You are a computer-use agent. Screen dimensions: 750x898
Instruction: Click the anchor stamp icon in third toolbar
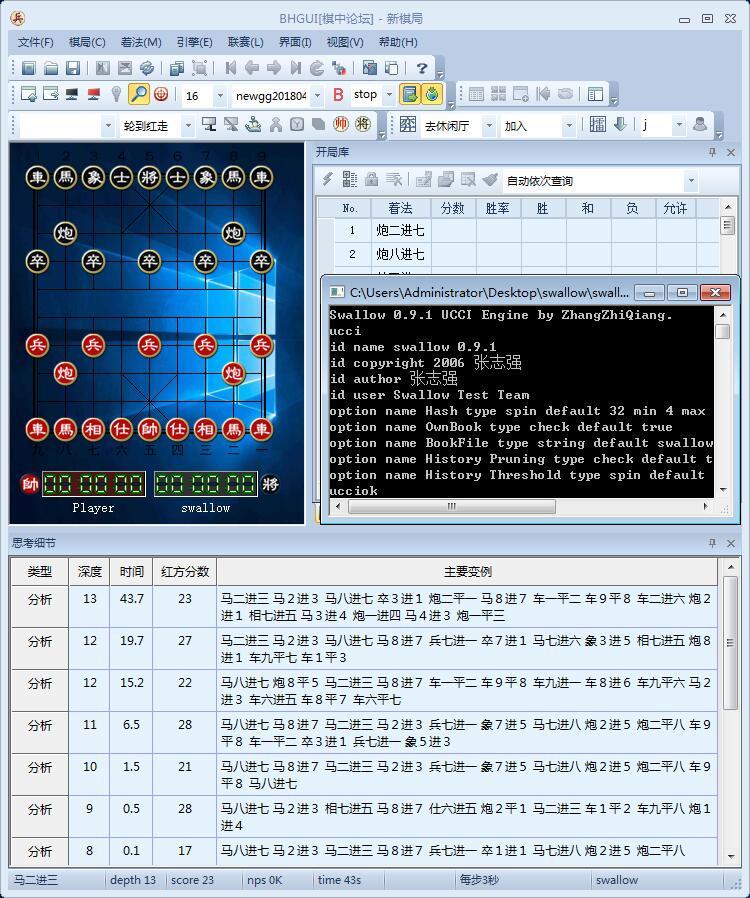click(x=253, y=124)
